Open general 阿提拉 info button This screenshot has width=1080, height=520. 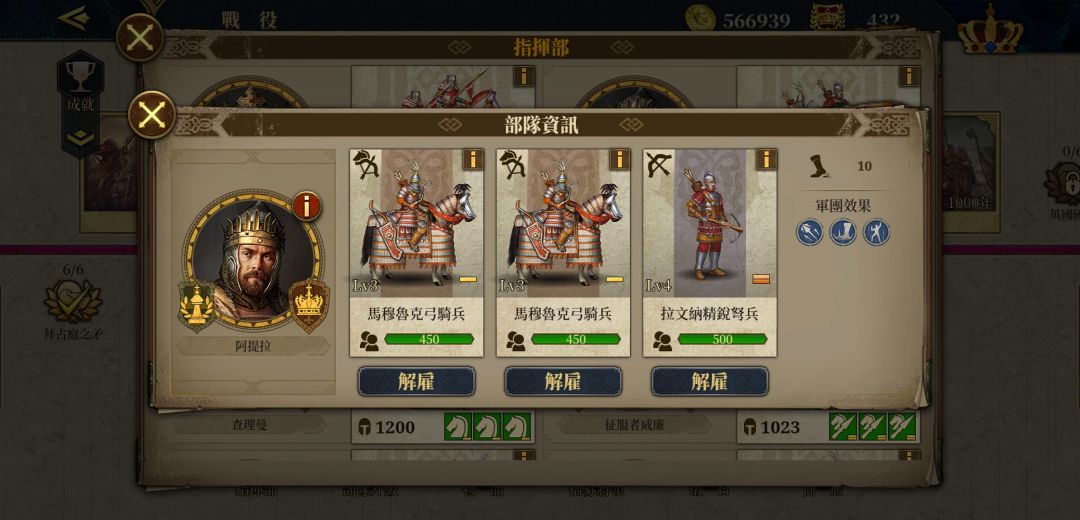click(307, 205)
